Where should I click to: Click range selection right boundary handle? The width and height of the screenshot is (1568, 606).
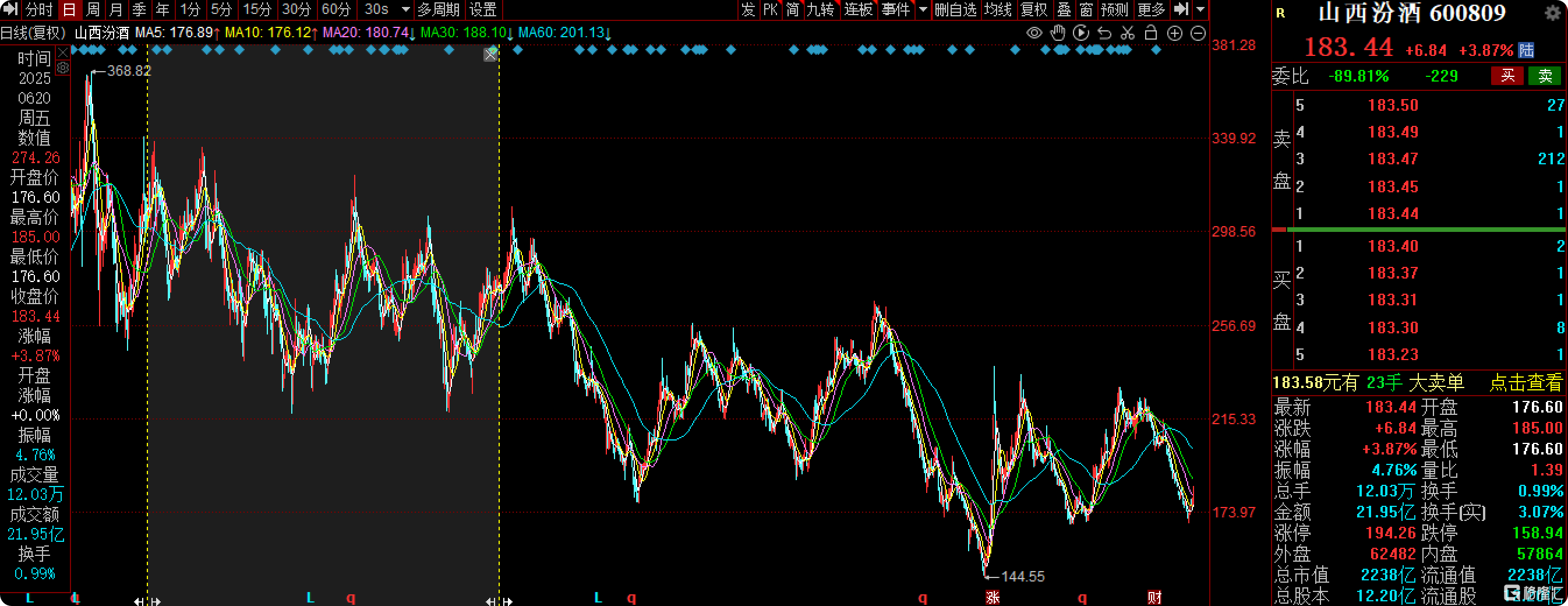pos(500,601)
